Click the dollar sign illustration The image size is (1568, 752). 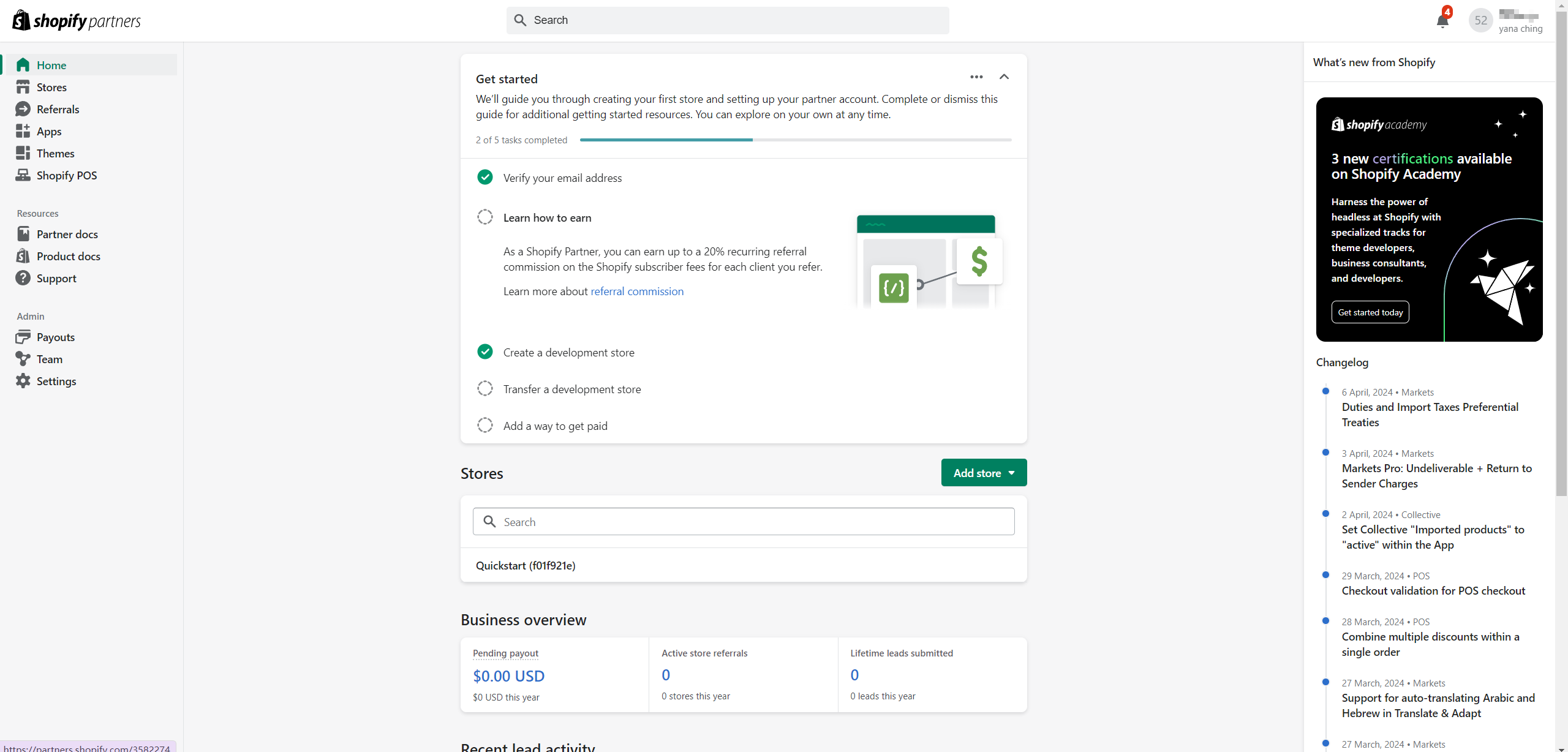979,261
